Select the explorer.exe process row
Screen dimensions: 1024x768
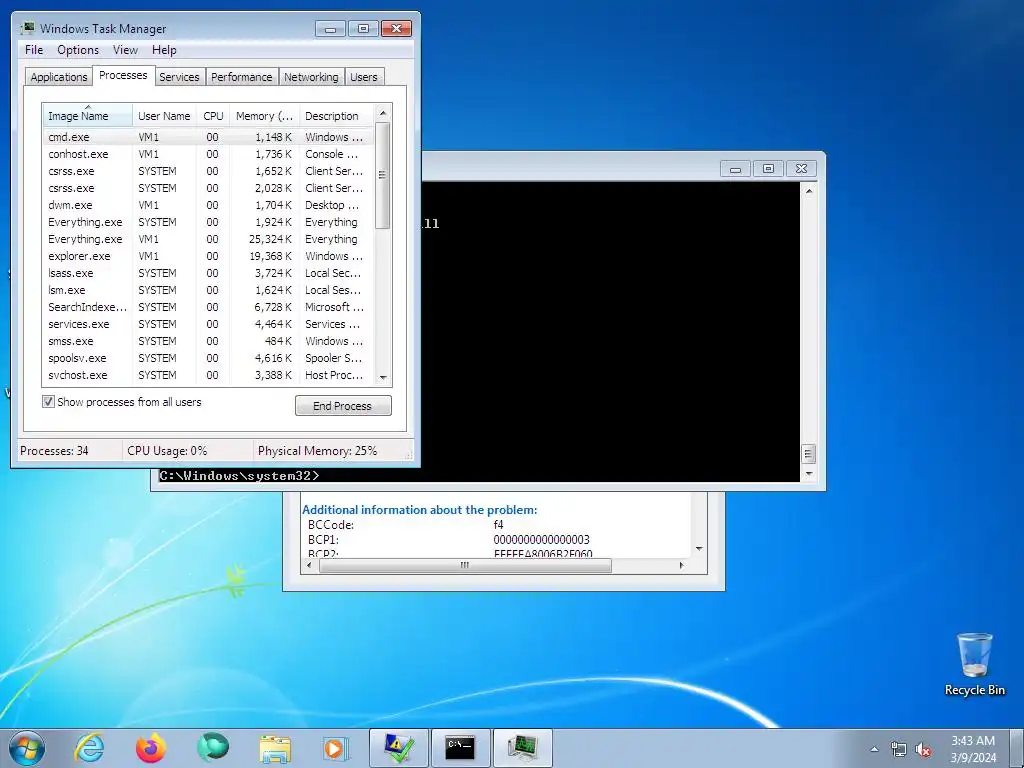pos(209,256)
